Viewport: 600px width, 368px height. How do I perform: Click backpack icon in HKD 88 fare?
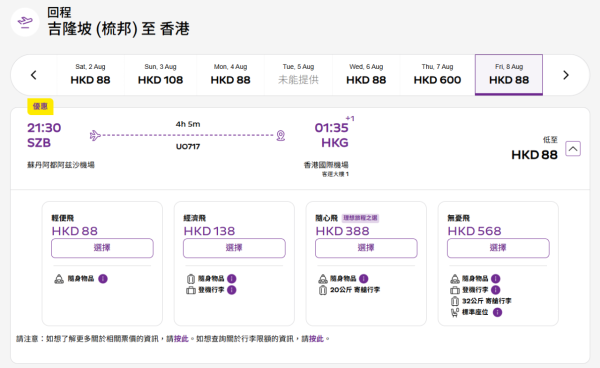coord(59,279)
